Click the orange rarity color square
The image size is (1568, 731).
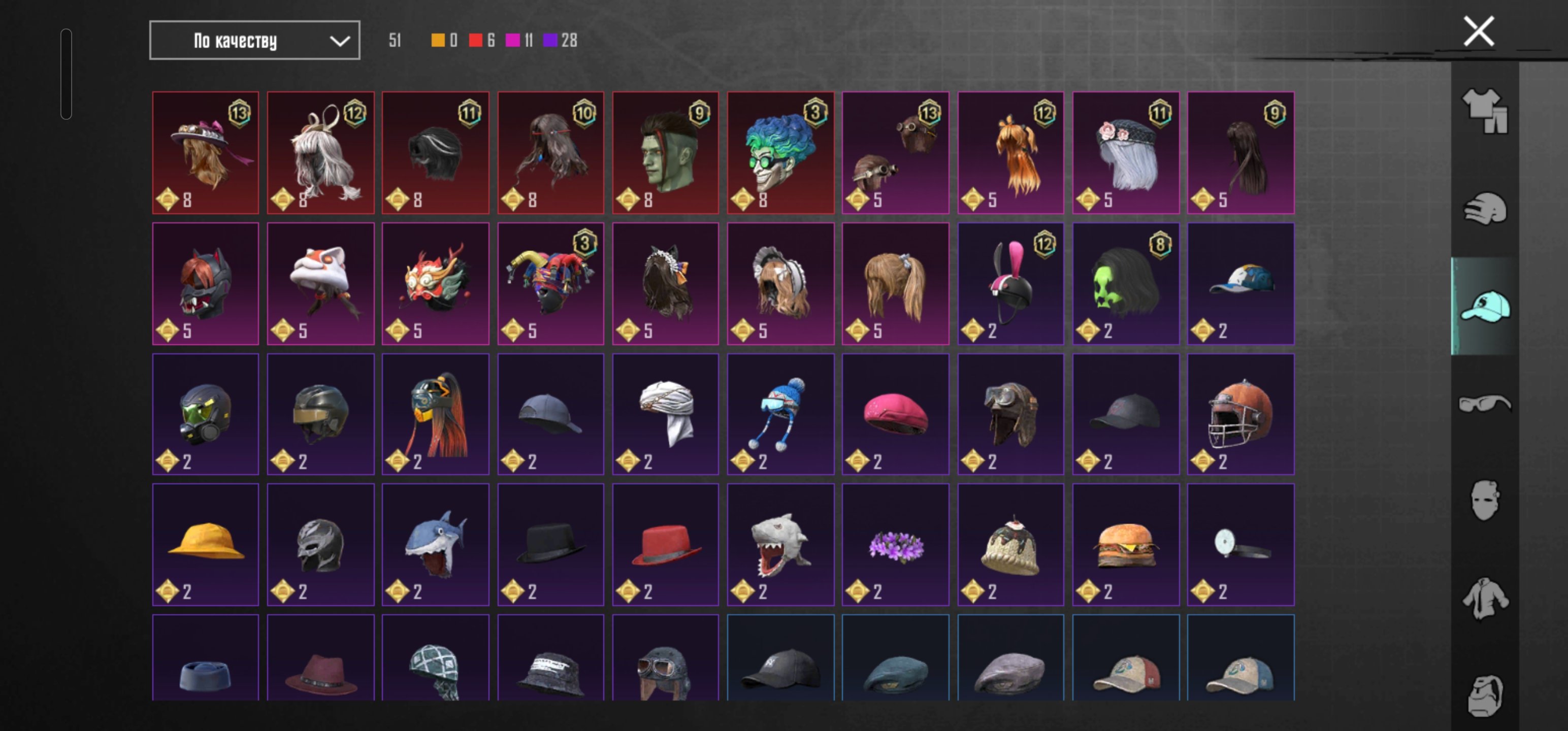(438, 40)
